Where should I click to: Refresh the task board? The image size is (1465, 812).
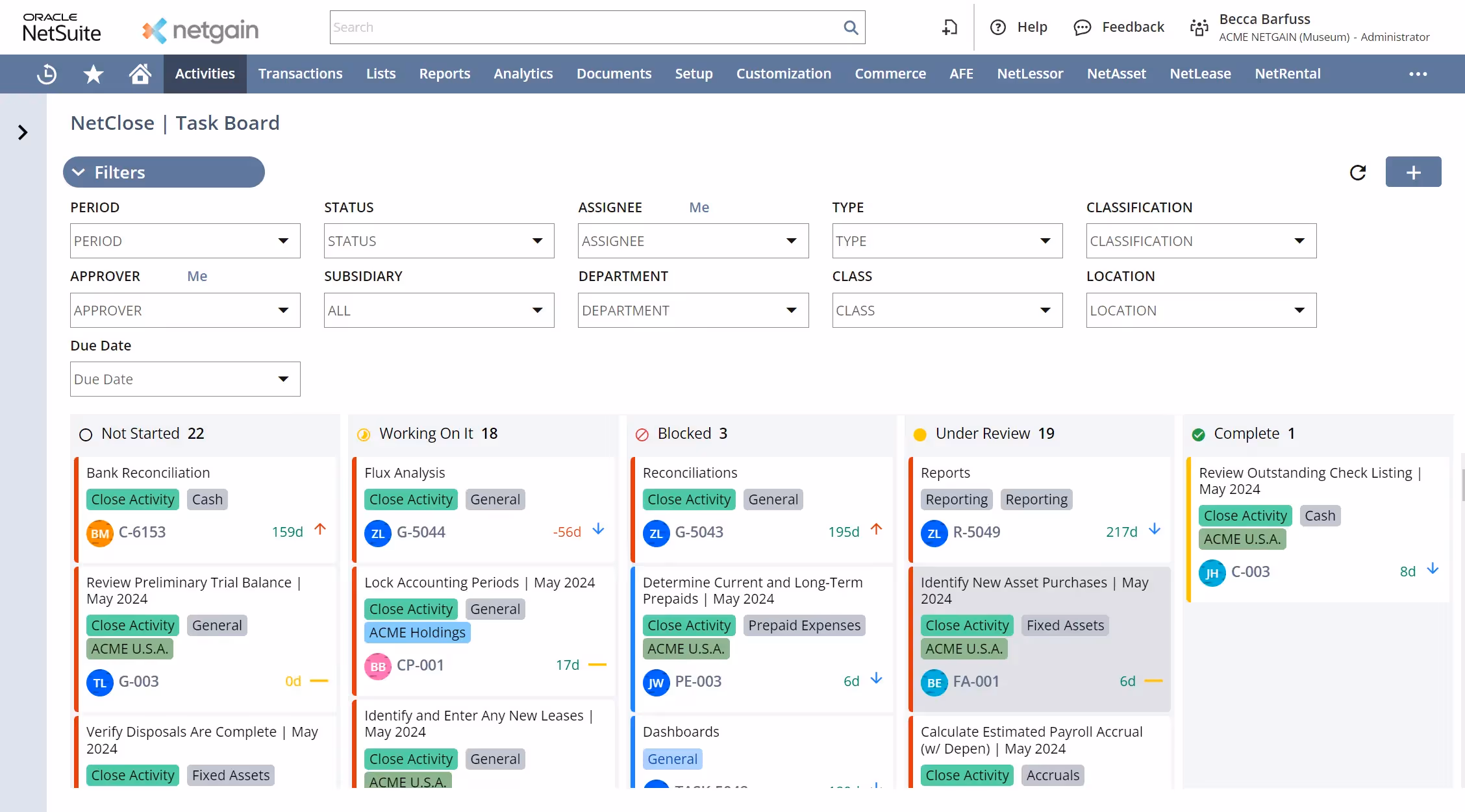tap(1359, 172)
